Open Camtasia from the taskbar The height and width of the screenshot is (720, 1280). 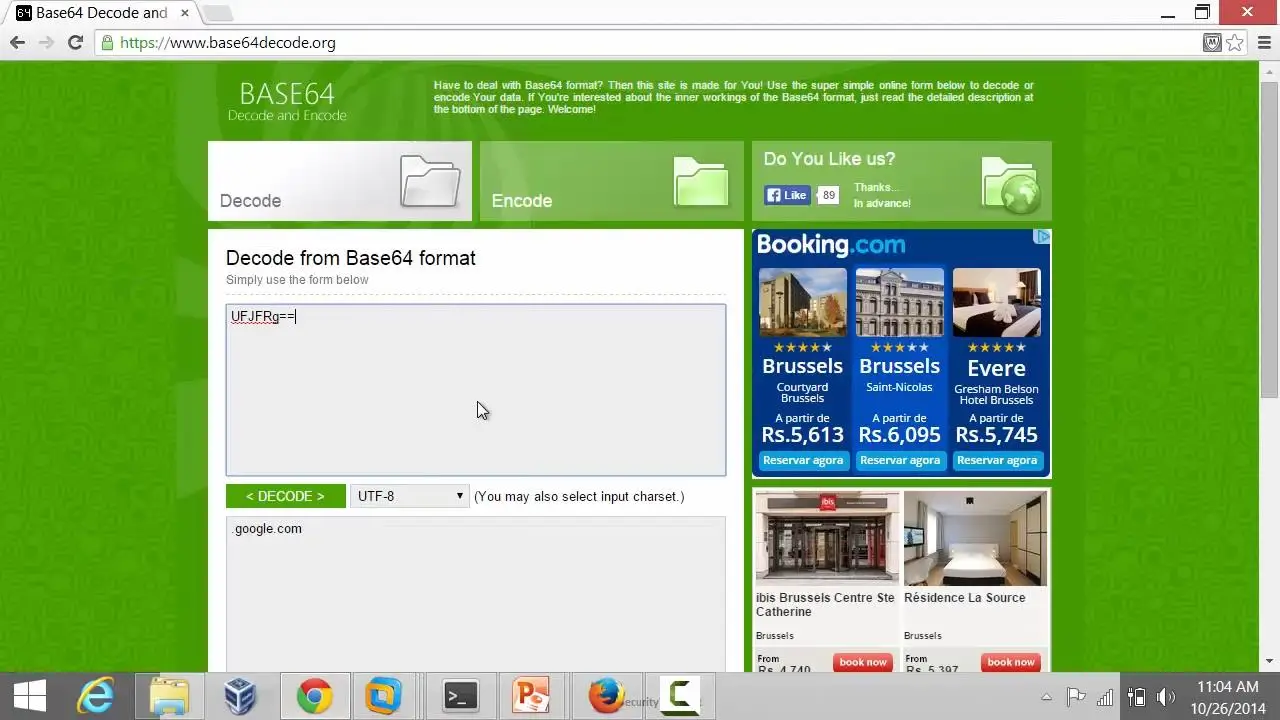682,696
